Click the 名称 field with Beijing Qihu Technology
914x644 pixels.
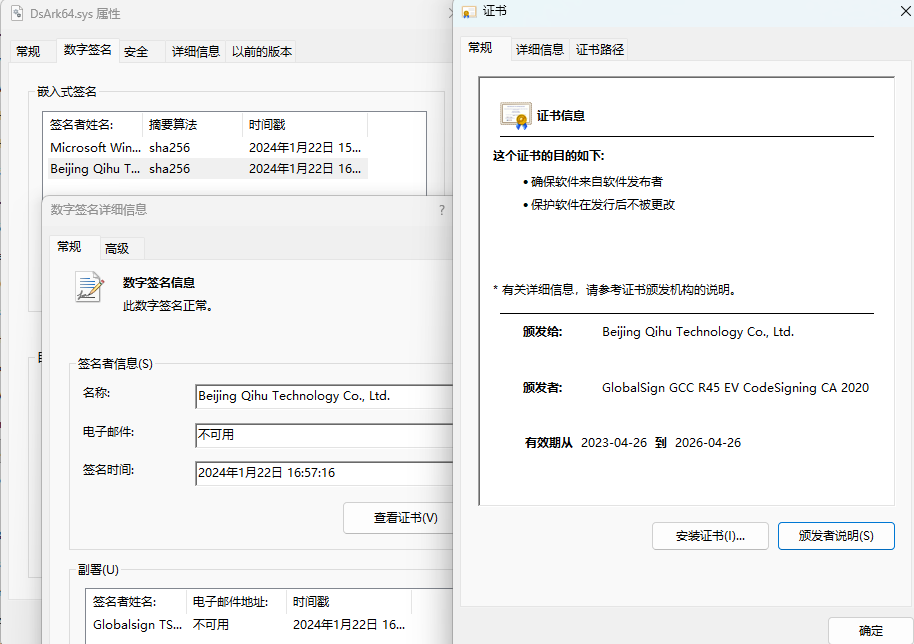(x=324, y=396)
